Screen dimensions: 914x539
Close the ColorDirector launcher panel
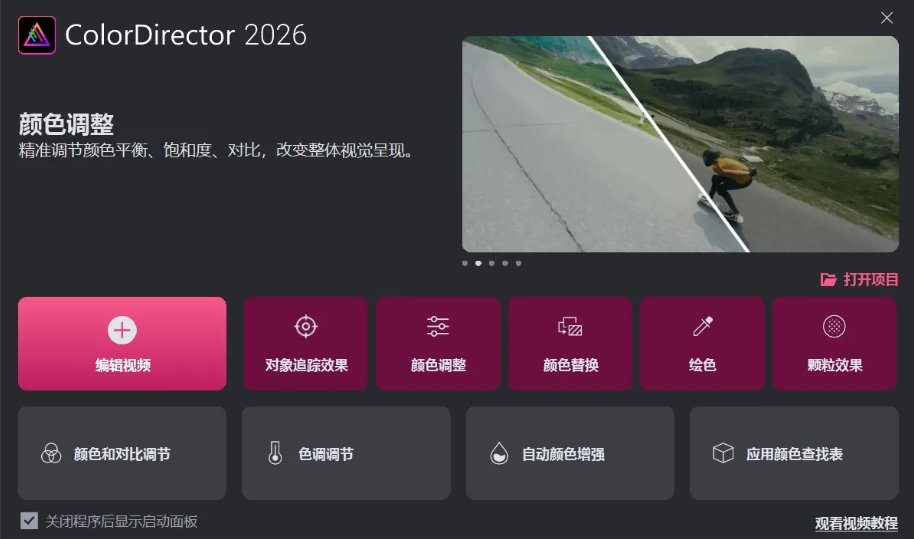887,18
